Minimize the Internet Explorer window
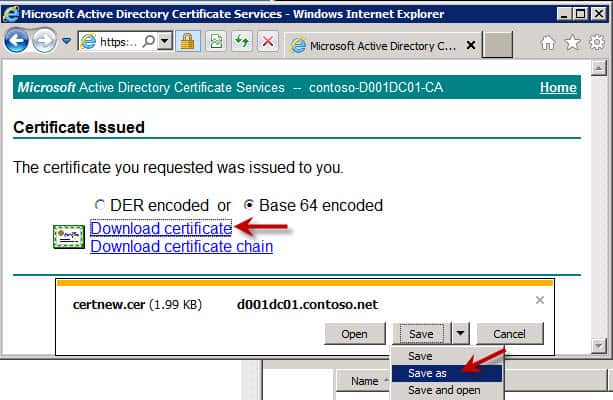The image size is (613, 400). pos(564,14)
